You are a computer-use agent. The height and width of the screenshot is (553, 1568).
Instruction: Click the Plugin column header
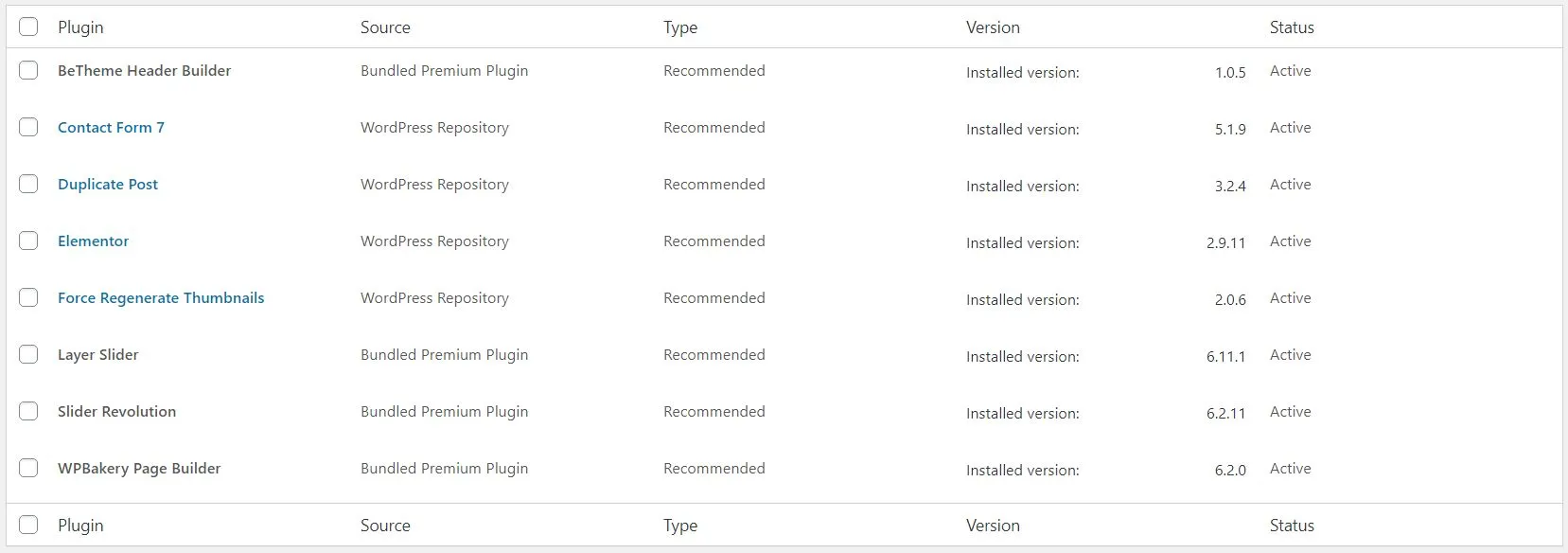pos(80,27)
